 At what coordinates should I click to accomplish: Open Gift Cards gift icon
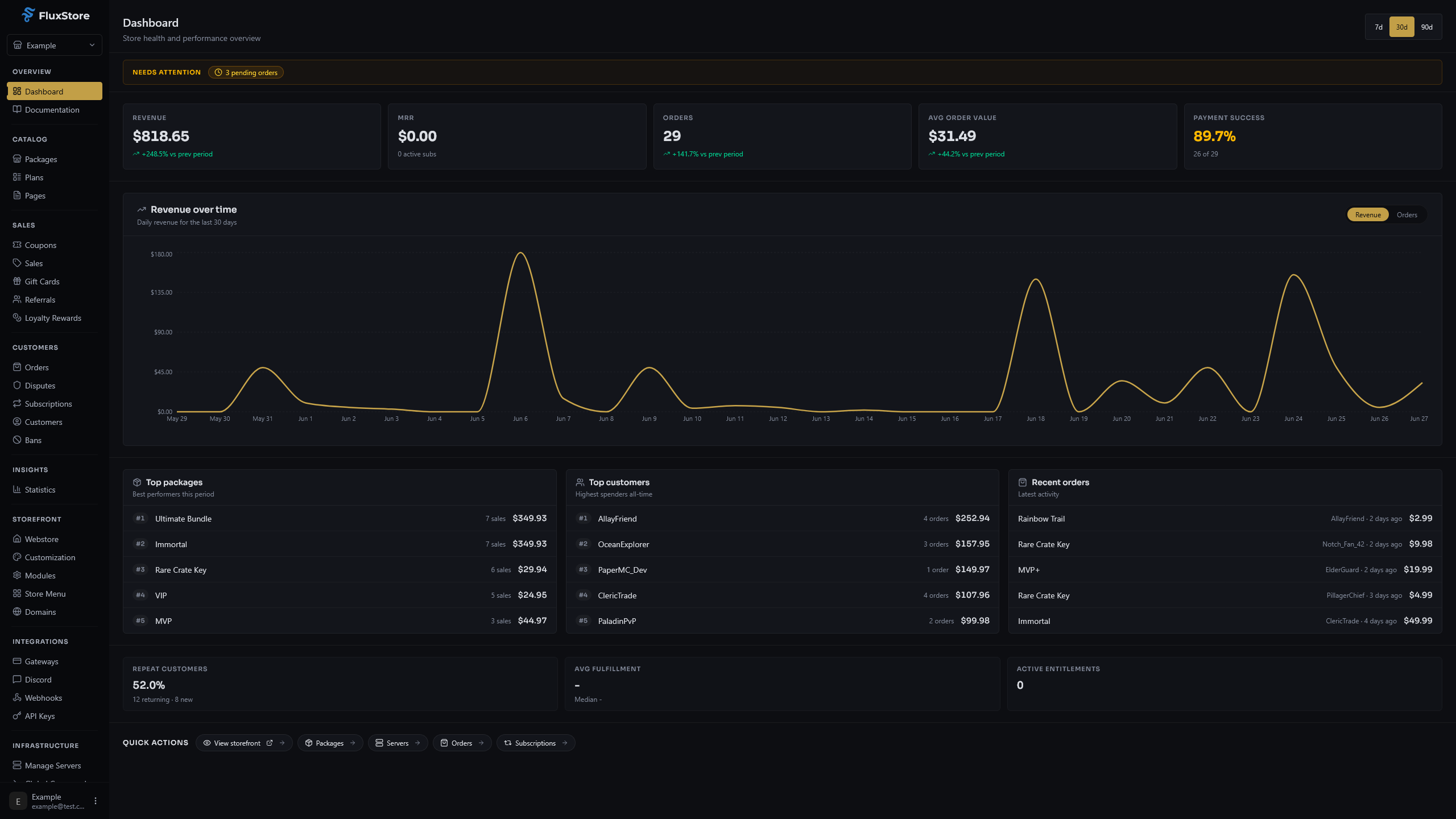[17, 282]
